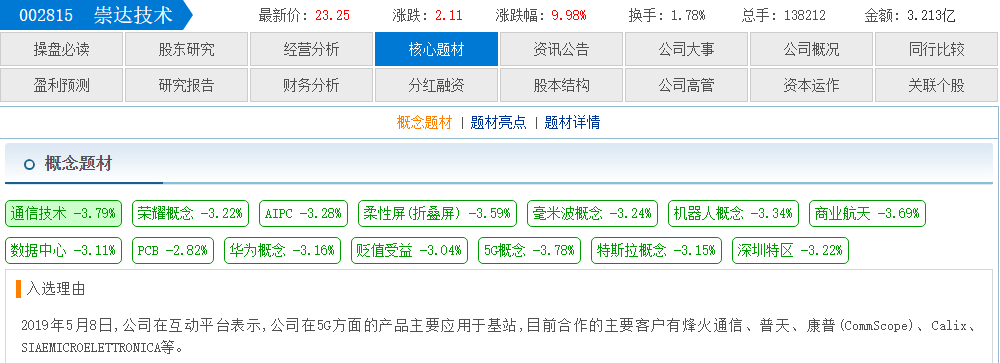
Task: Click the 总手 138212 value
Action: pyautogui.click(x=805, y=16)
